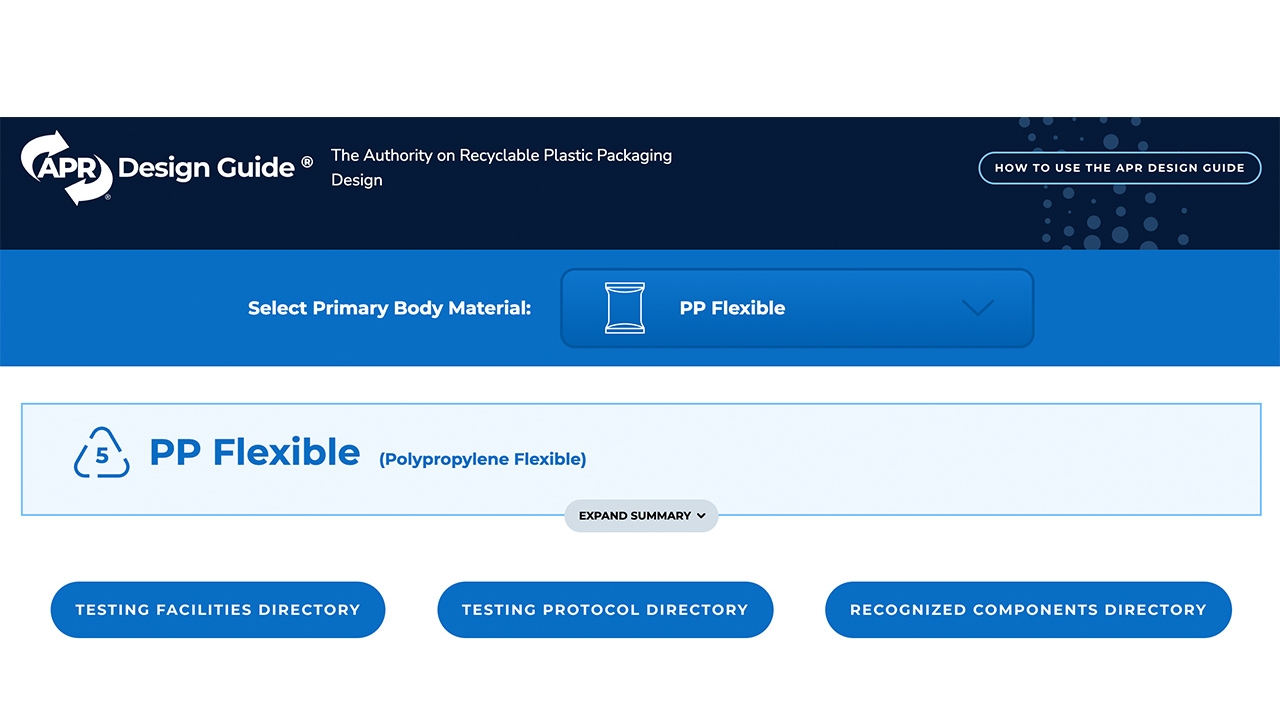1280x720 pixels.
Task: Expand the summary section
Action: [641, 516]
